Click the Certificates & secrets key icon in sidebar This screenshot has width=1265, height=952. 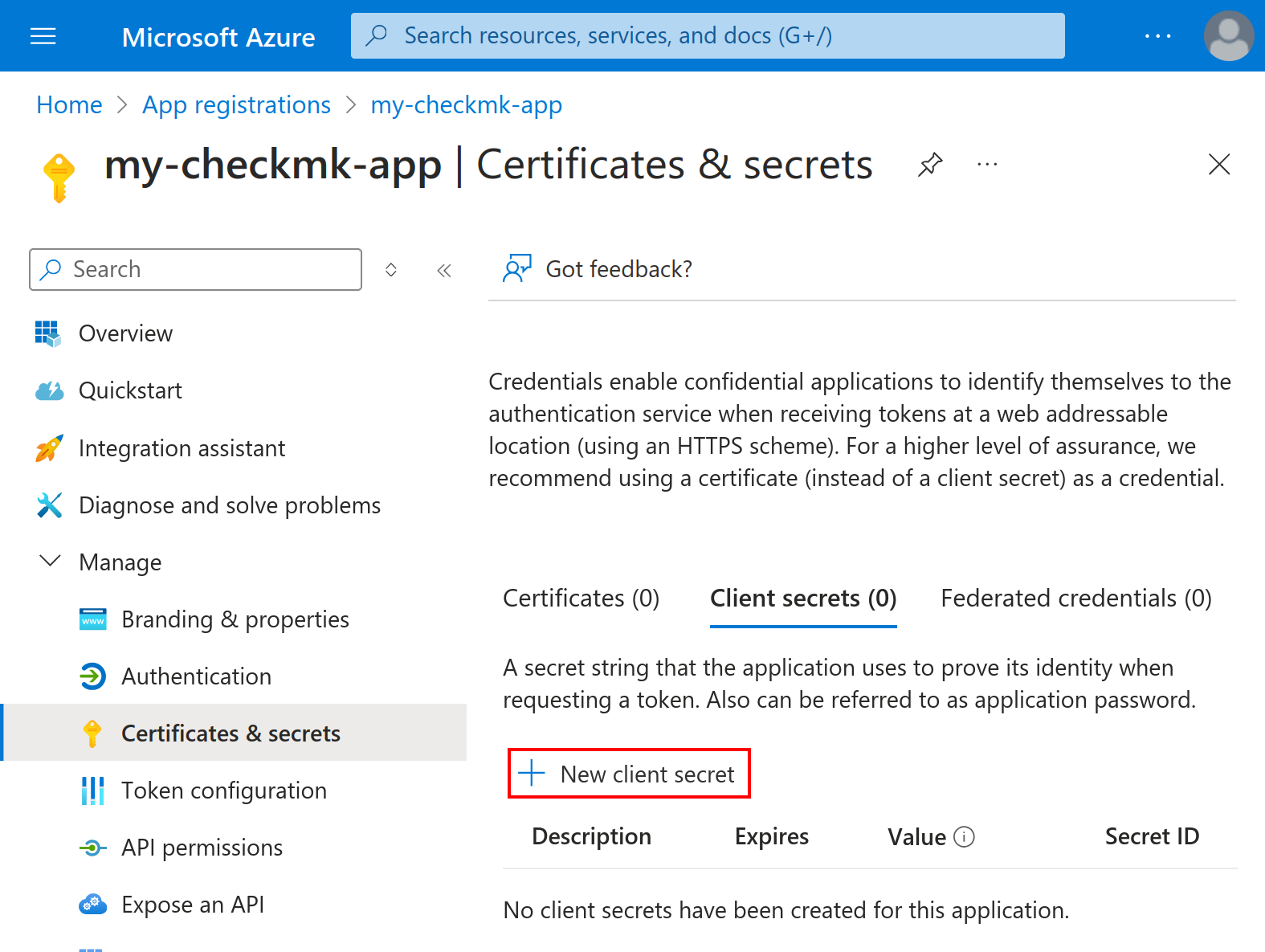point(92,733)
